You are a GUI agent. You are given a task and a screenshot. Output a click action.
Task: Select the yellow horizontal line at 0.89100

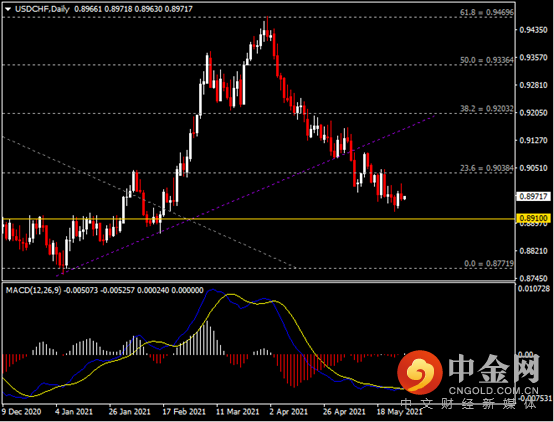click(258, 219)
